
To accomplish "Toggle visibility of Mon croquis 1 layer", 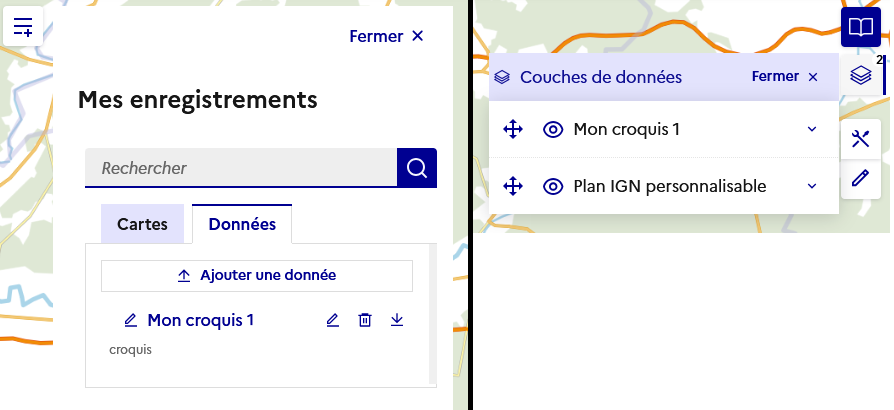I will (553, 129).
